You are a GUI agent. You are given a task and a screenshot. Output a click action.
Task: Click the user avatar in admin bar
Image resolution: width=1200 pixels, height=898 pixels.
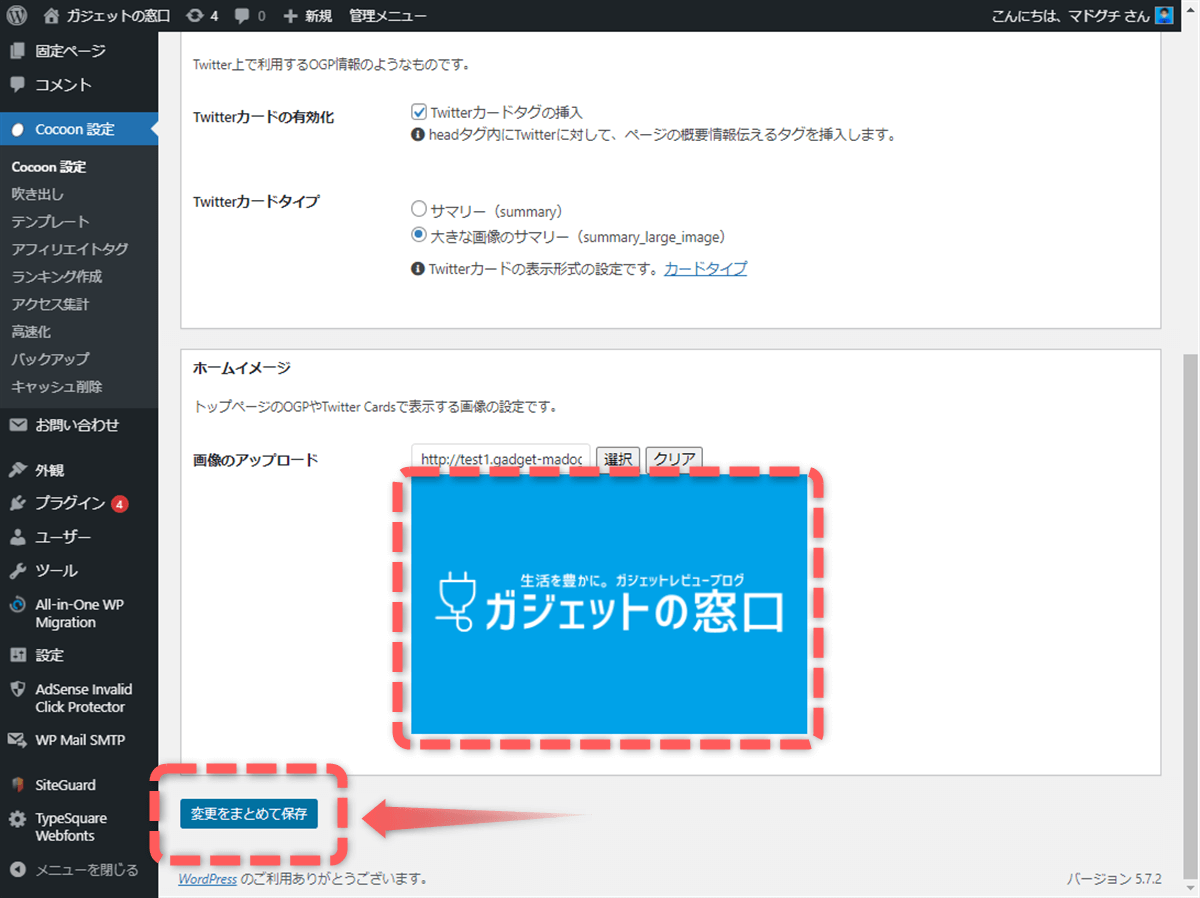tap(1164, 16)
